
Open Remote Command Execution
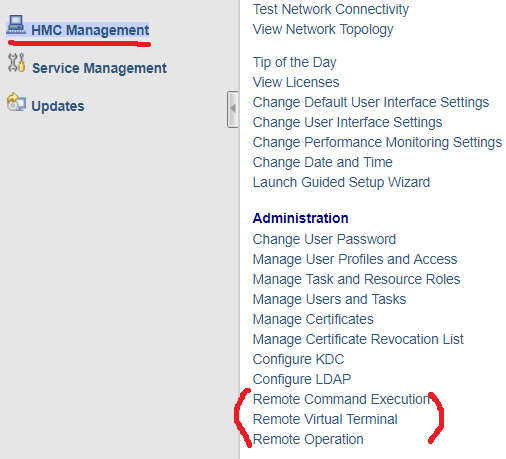342,399
